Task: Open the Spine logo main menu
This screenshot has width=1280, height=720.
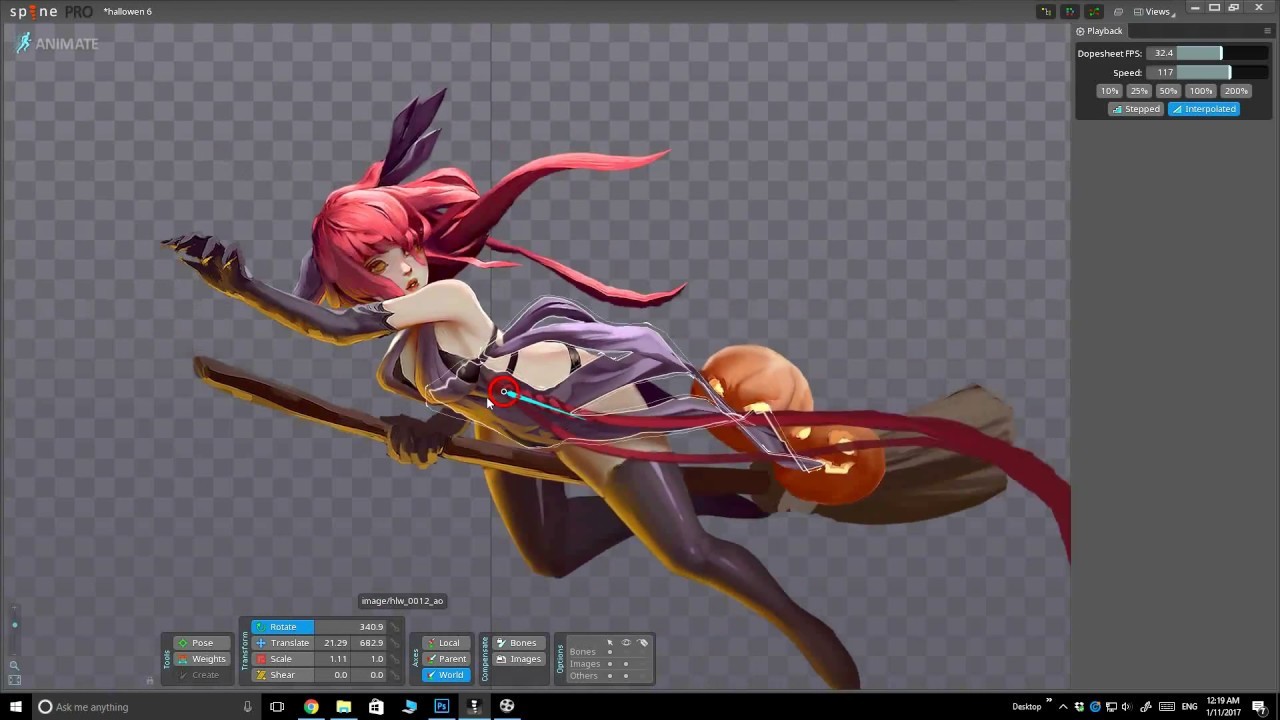Action: pyautogui.click(x=51, y=11)
